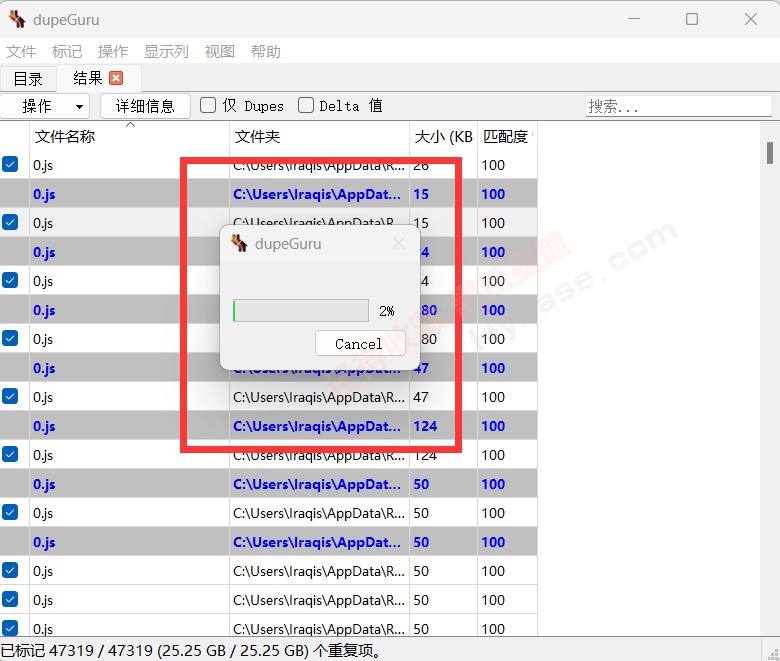Close the progress dialog with its X
Image resolution: width=780 pixels, height=661 pixels.
(399, 243)
